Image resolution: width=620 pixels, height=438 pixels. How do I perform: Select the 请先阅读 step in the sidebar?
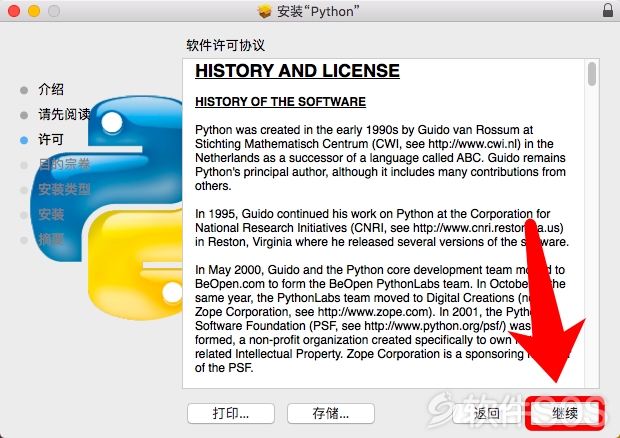[x=64, y=114]
